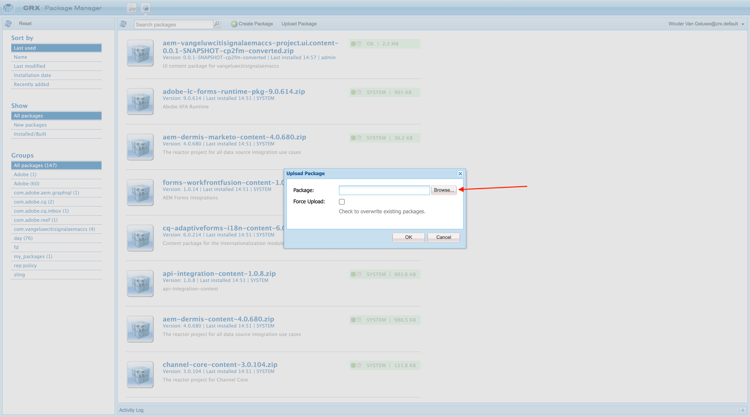Click the aem-vangeluwcitisignalaemaccs package cube thumbnail
Viewport: 750px width, 417px height.
pos(140,53)
